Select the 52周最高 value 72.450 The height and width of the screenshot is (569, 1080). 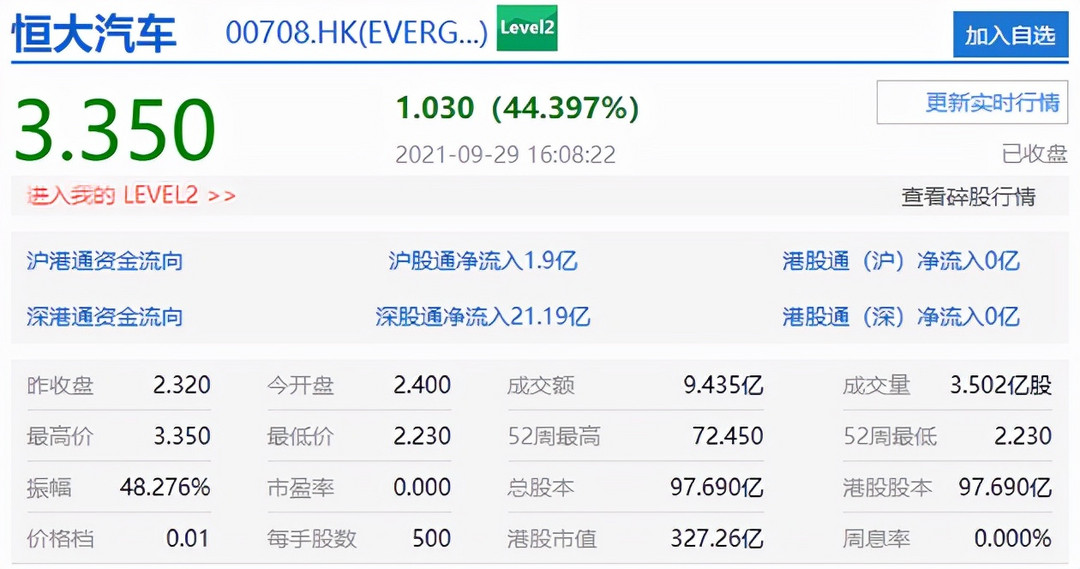[x=727, y=437]
